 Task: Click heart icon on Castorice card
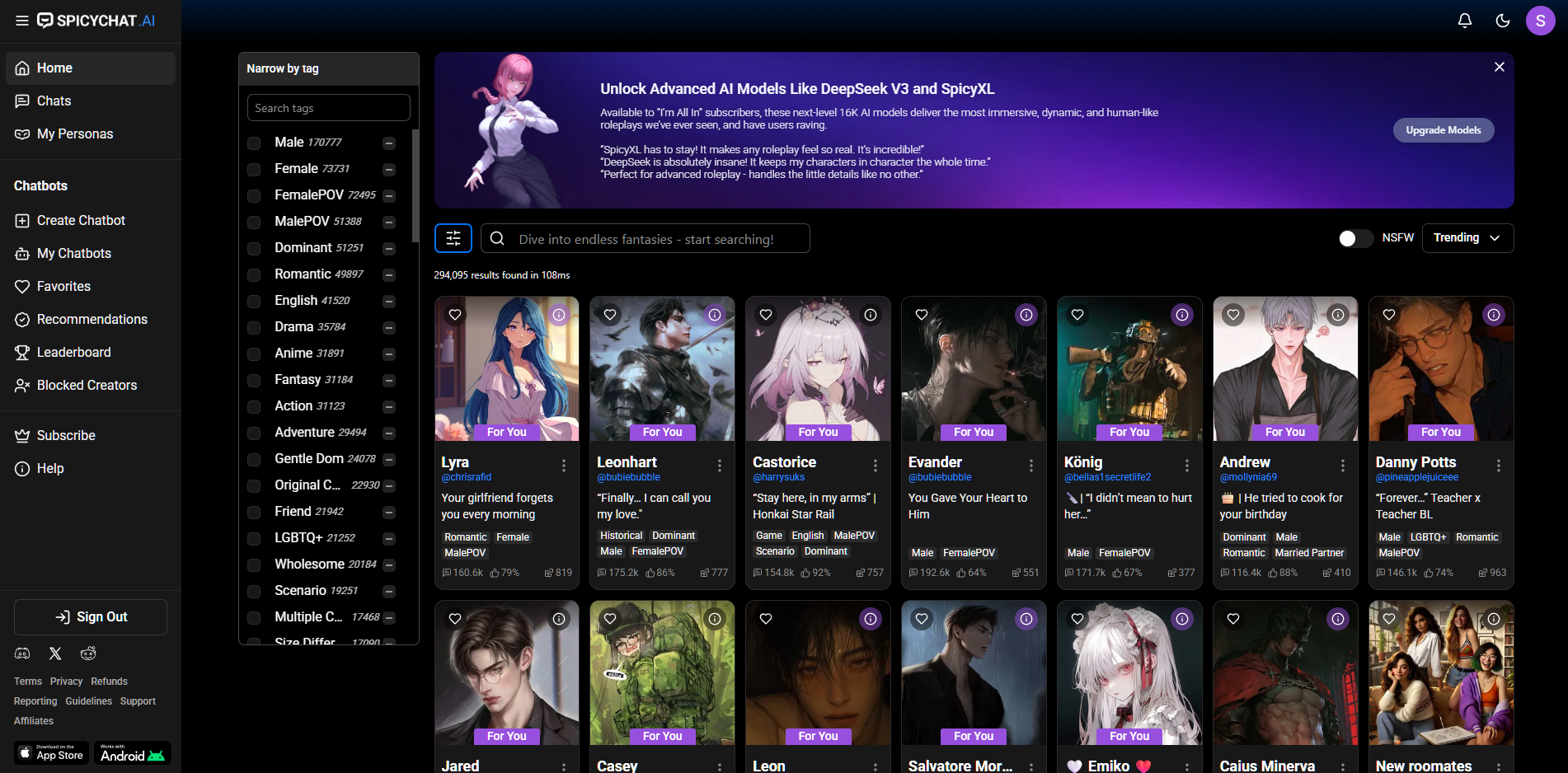point(766,315)
